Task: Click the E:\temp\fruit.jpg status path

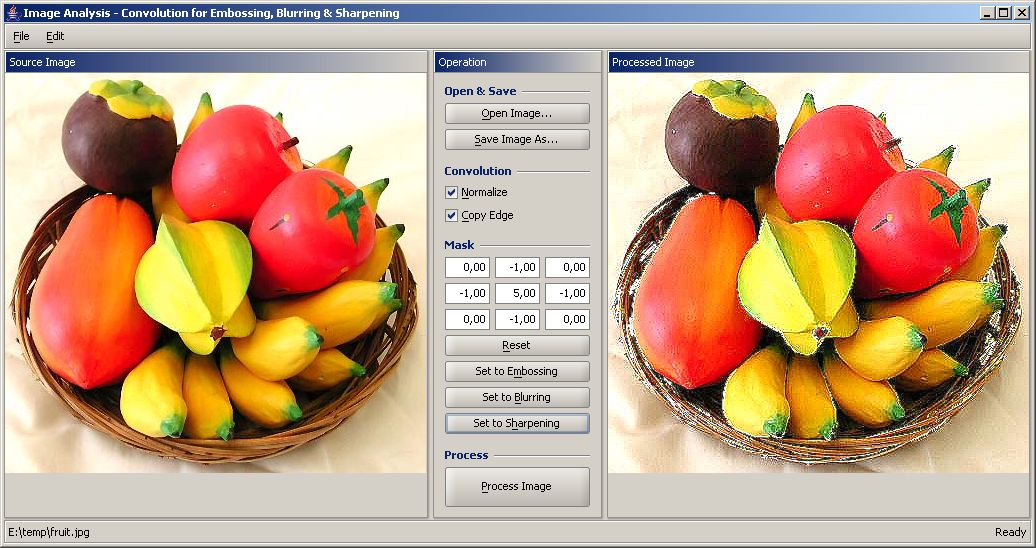Action: pyautogui.click(x=49, y=532)
